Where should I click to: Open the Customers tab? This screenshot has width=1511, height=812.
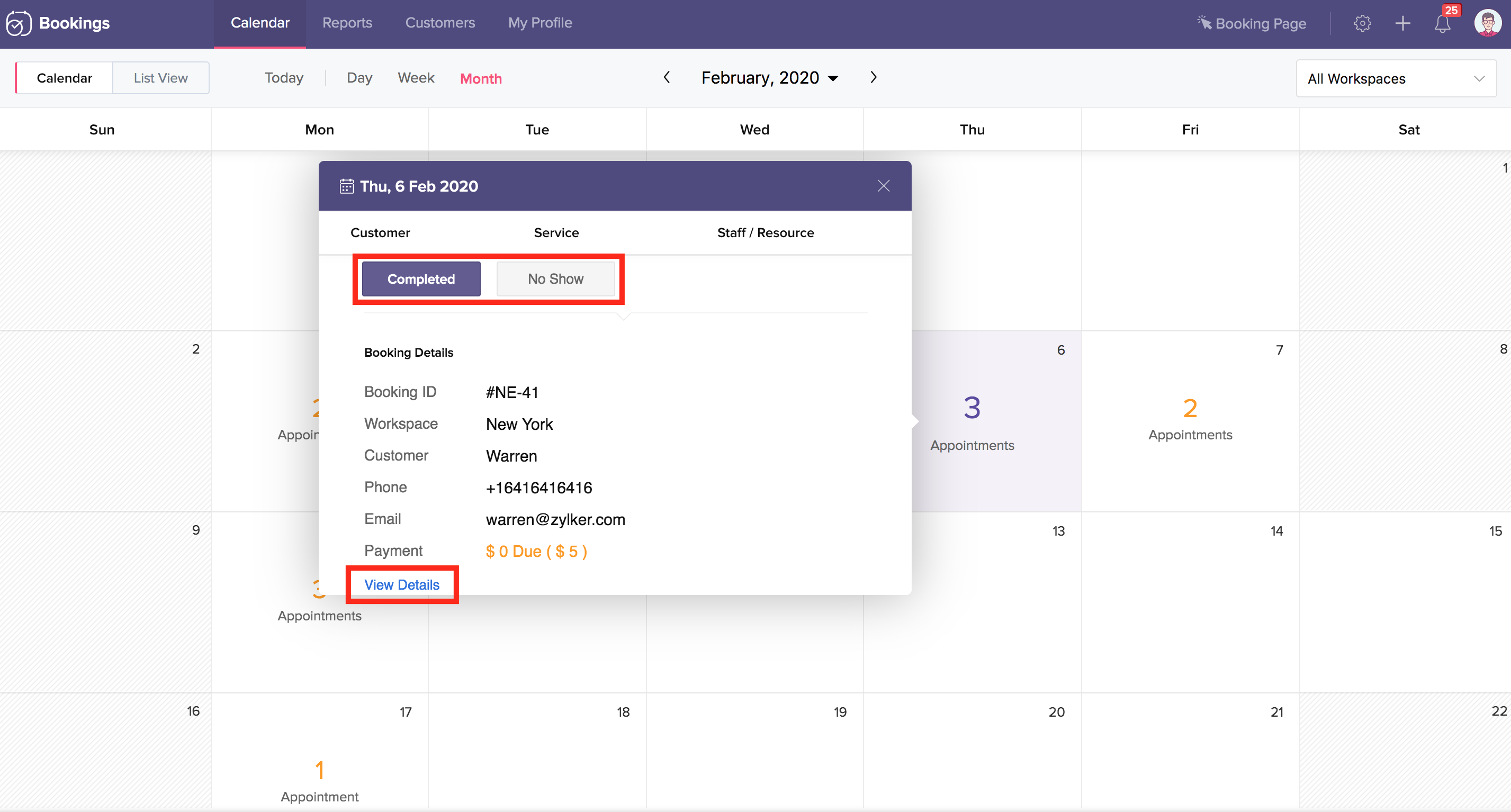pos(440,23)
